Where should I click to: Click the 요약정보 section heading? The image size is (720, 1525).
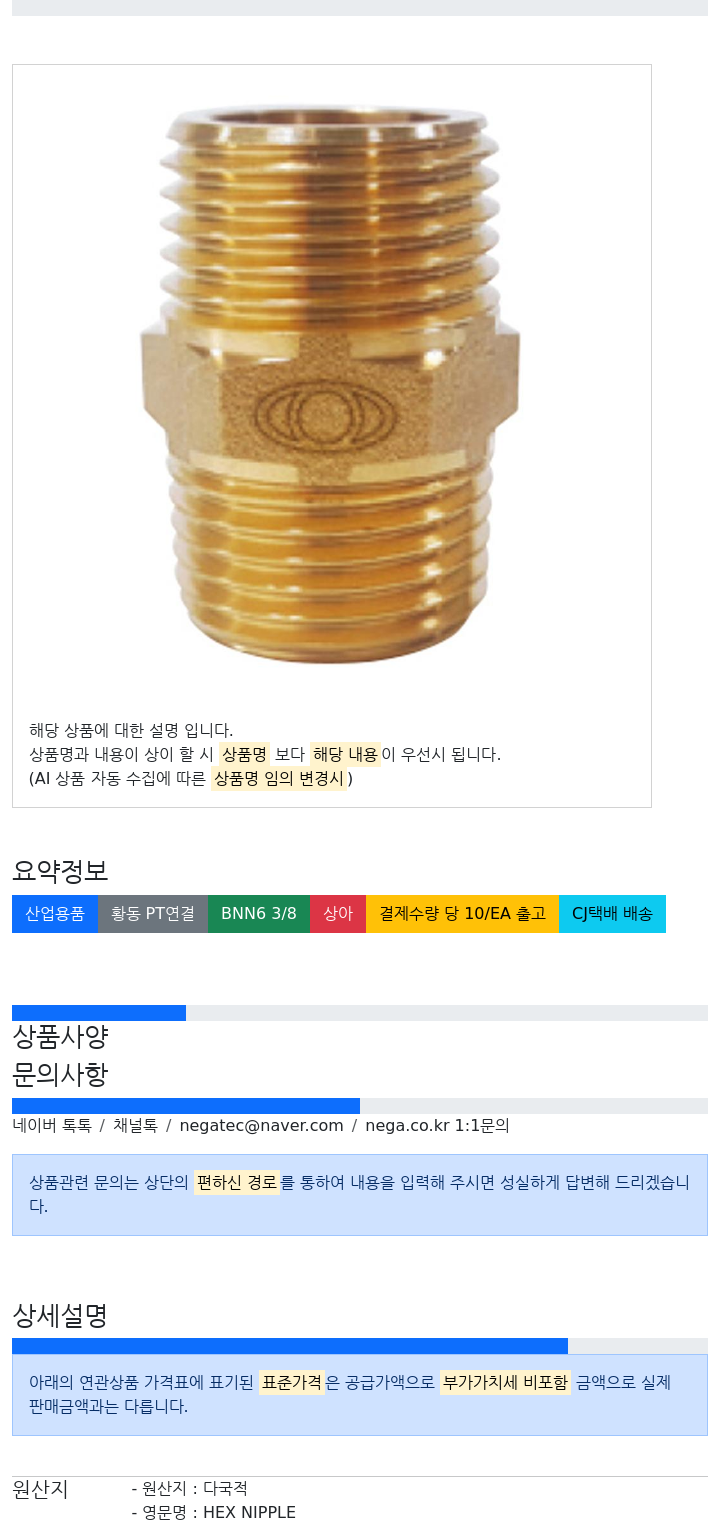(60, 871)
